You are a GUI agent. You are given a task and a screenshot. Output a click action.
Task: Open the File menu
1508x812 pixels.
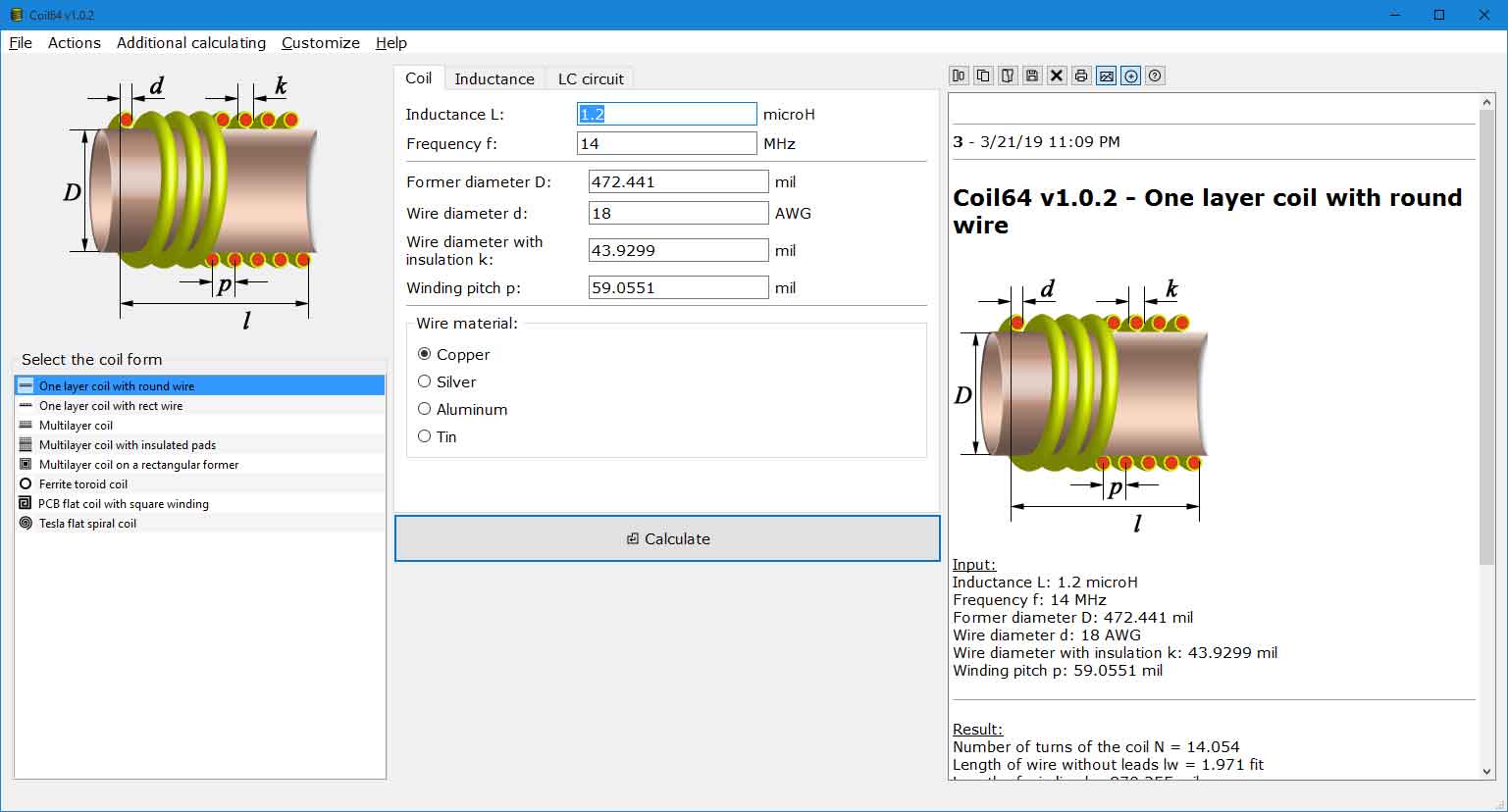(21, 42)
